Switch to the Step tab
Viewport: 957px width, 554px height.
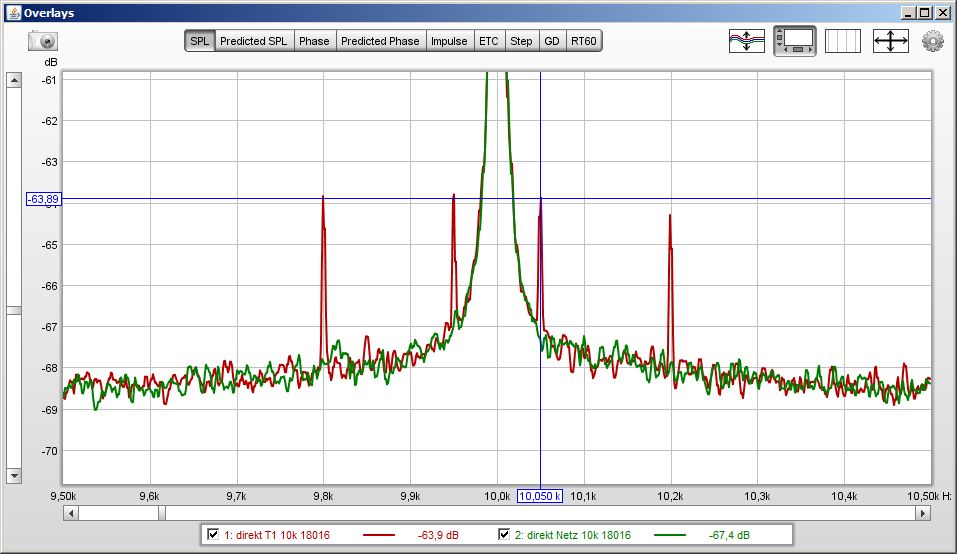521,41
